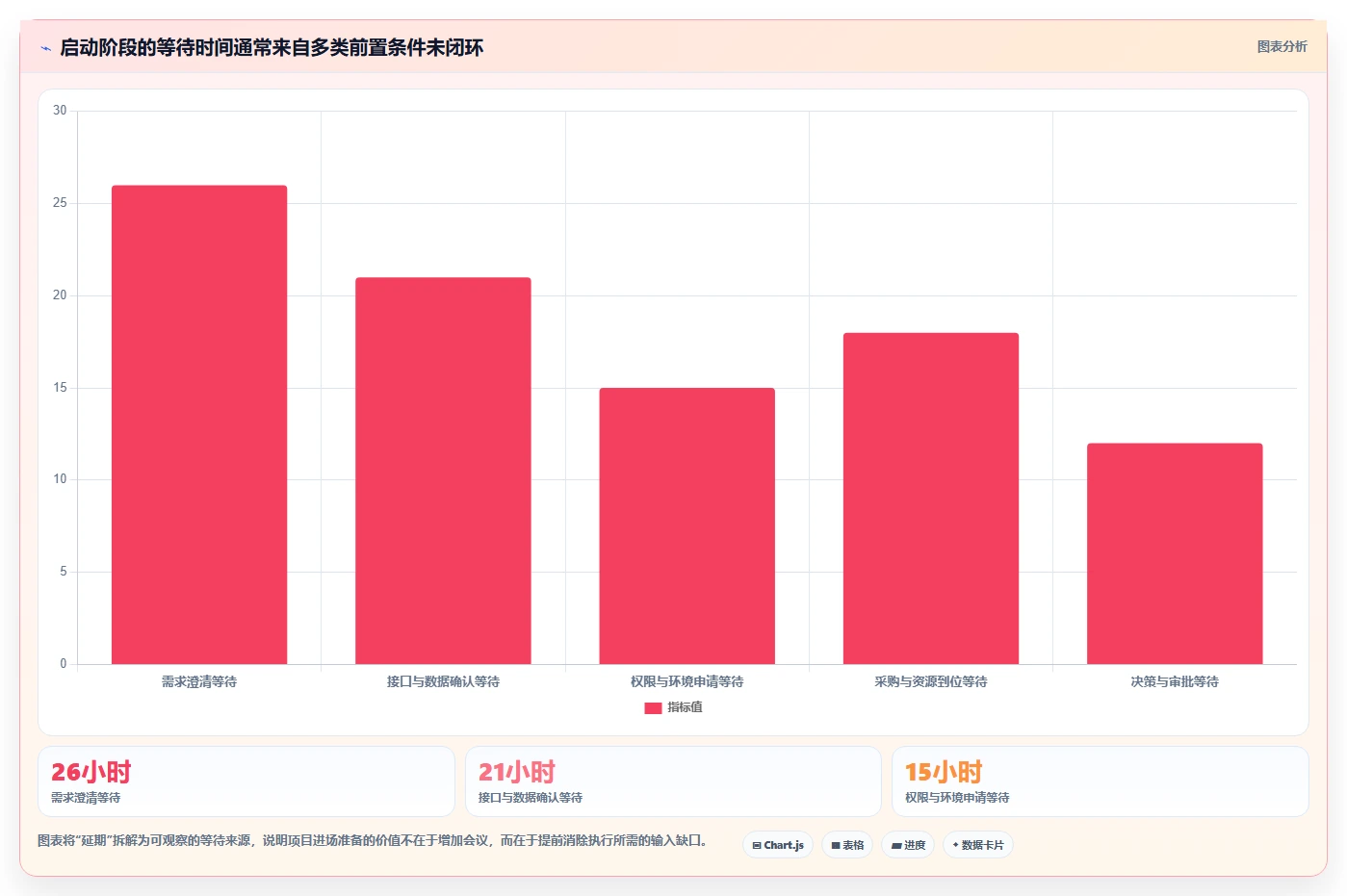
Task: Click the 权限与环境申请等待 x-axis label
Action: (686, 681)
